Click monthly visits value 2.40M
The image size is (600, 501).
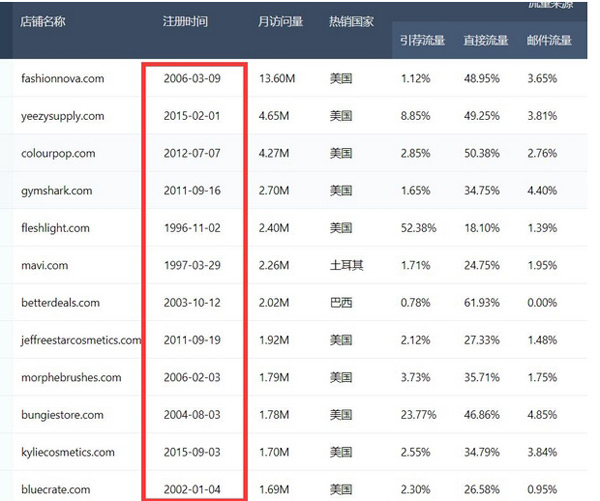click(274, 228)
